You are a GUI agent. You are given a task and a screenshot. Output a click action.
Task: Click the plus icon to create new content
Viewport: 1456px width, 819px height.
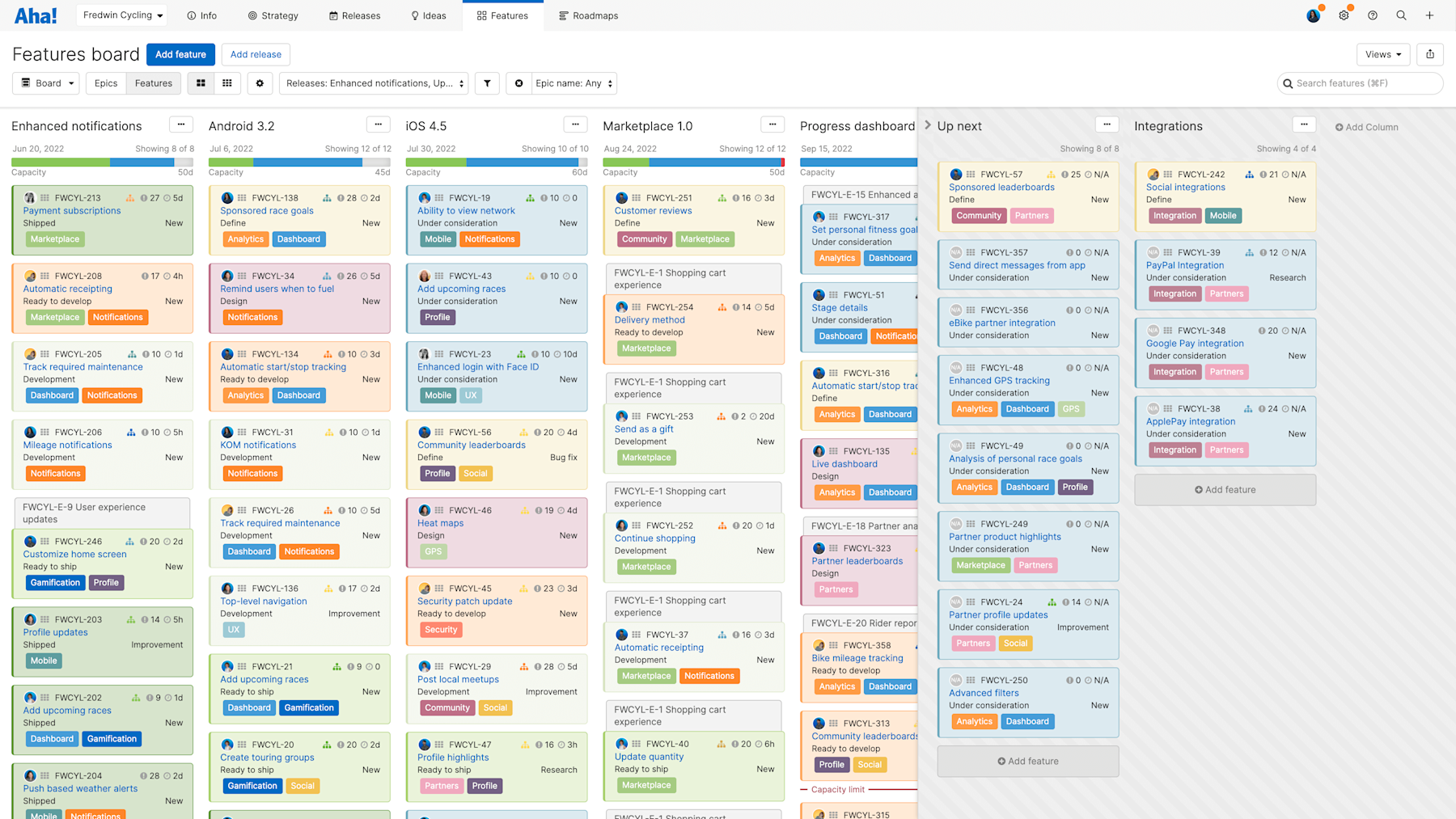click(1430, 15)
